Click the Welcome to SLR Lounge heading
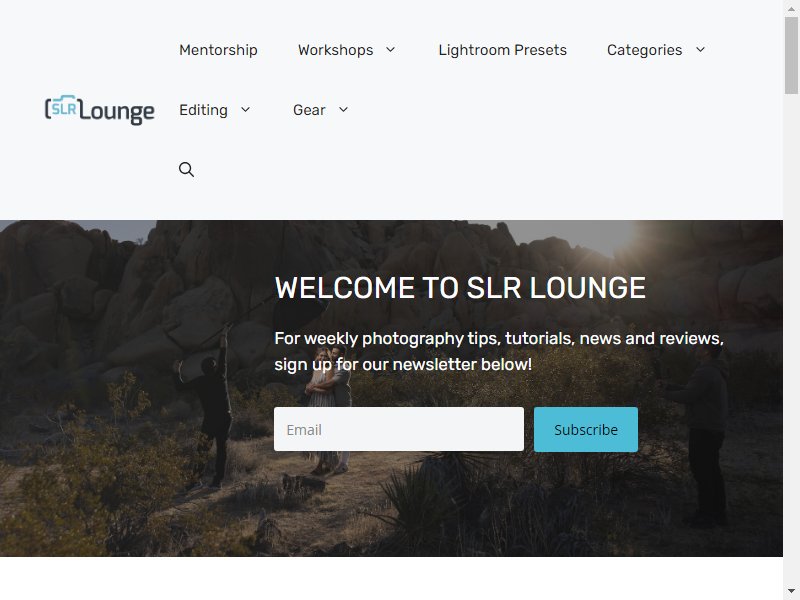 point(460,288)
